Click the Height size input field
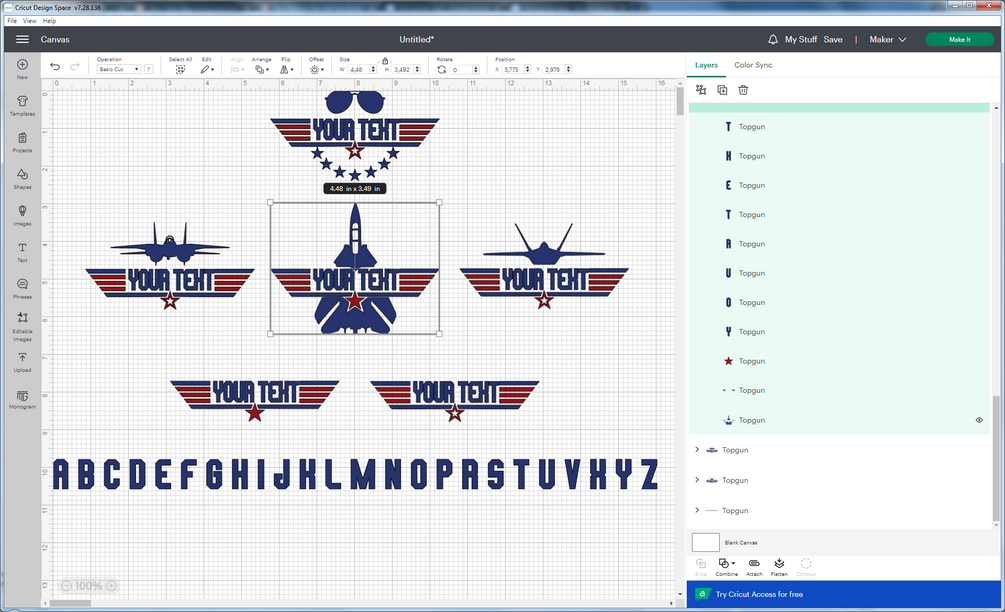 tap(403, 69)
